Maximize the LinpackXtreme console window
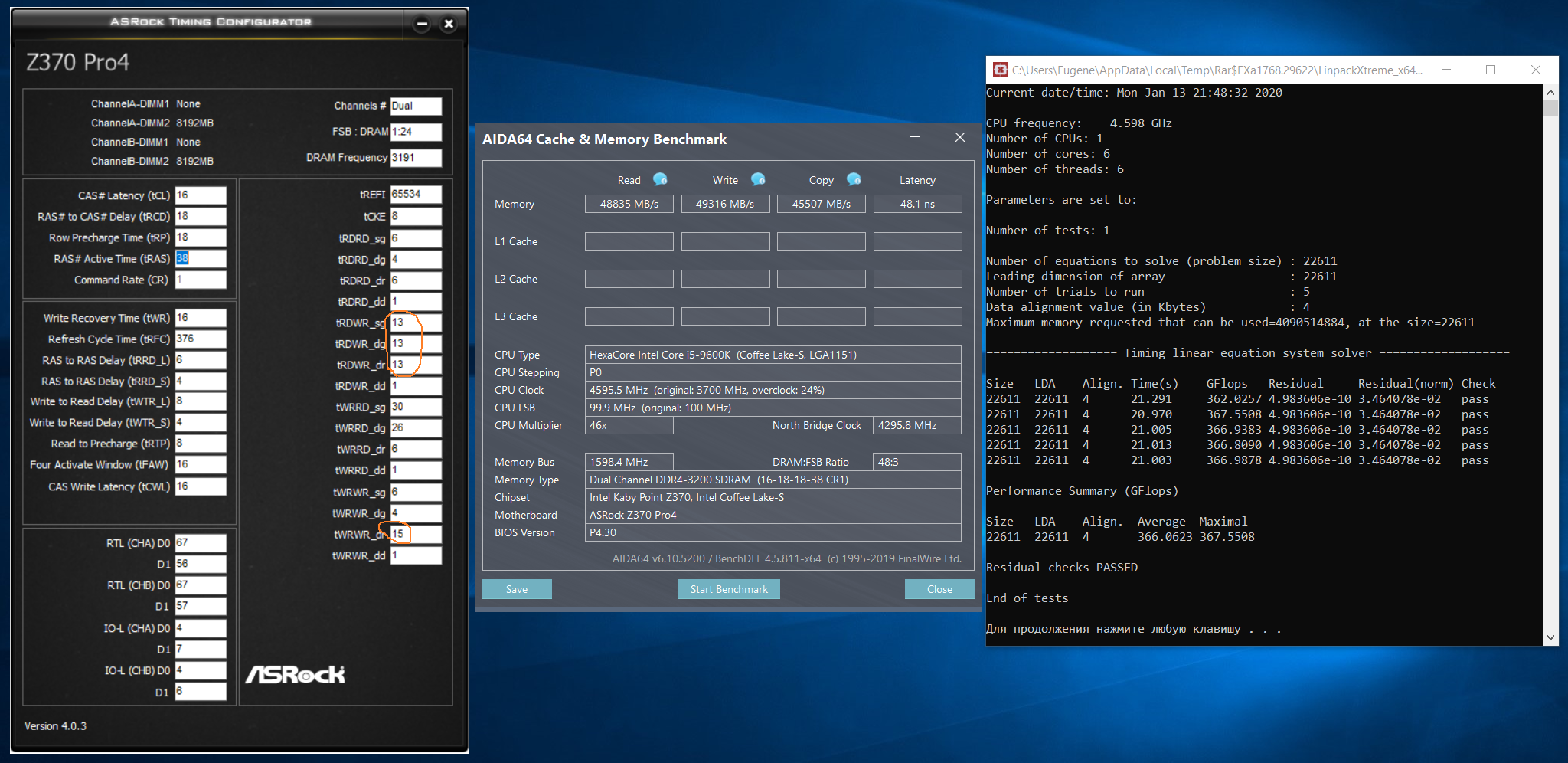 coord(1490,70)
